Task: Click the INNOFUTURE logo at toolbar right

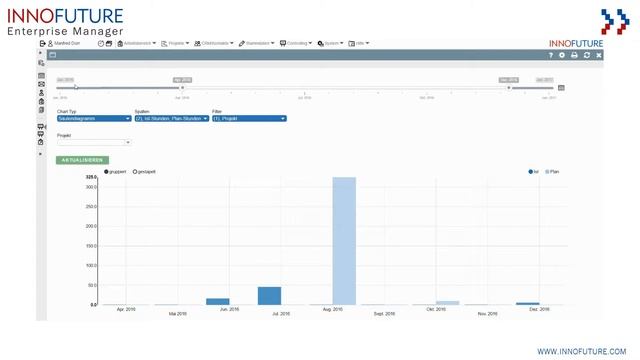Action: point(576,44)
